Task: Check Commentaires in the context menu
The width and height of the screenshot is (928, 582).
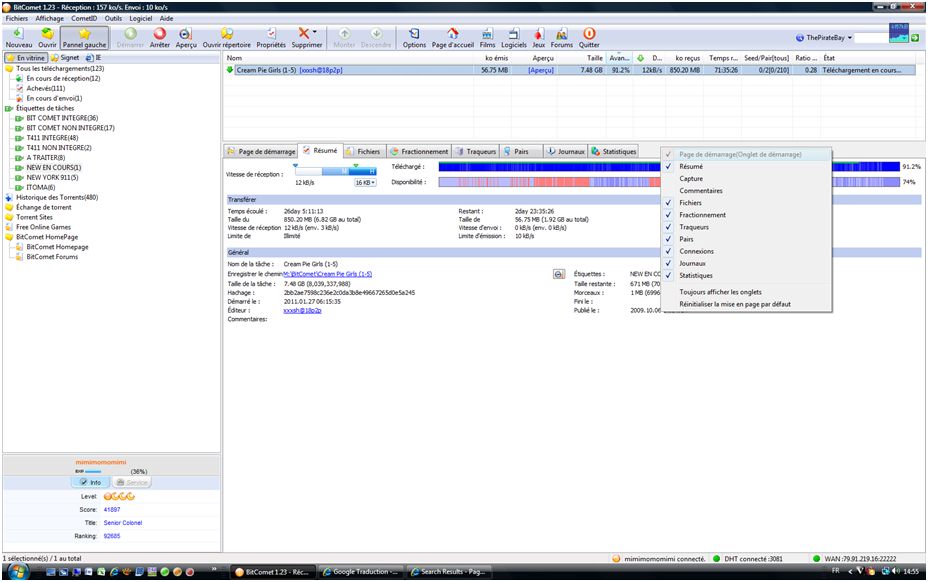Action: click(x=701, y=191)
